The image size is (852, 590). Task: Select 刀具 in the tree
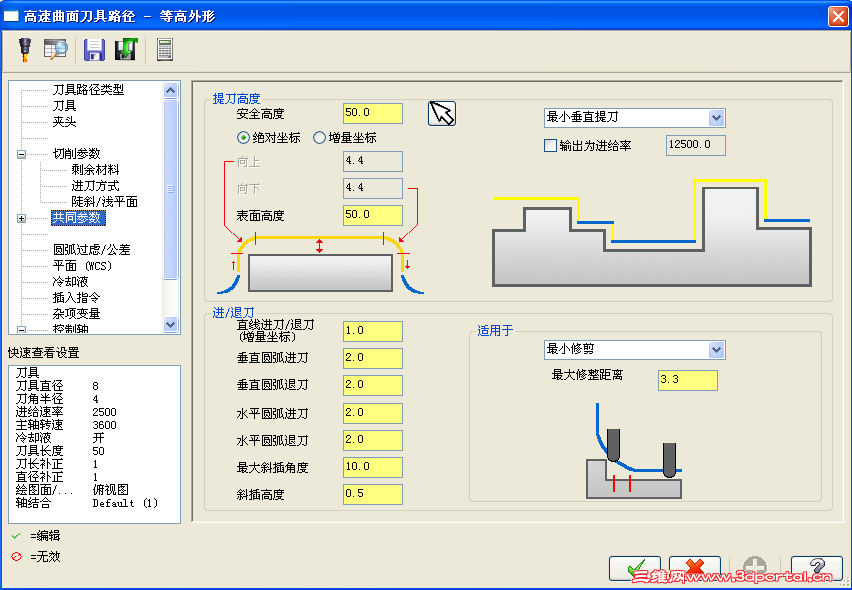(64, 106)
